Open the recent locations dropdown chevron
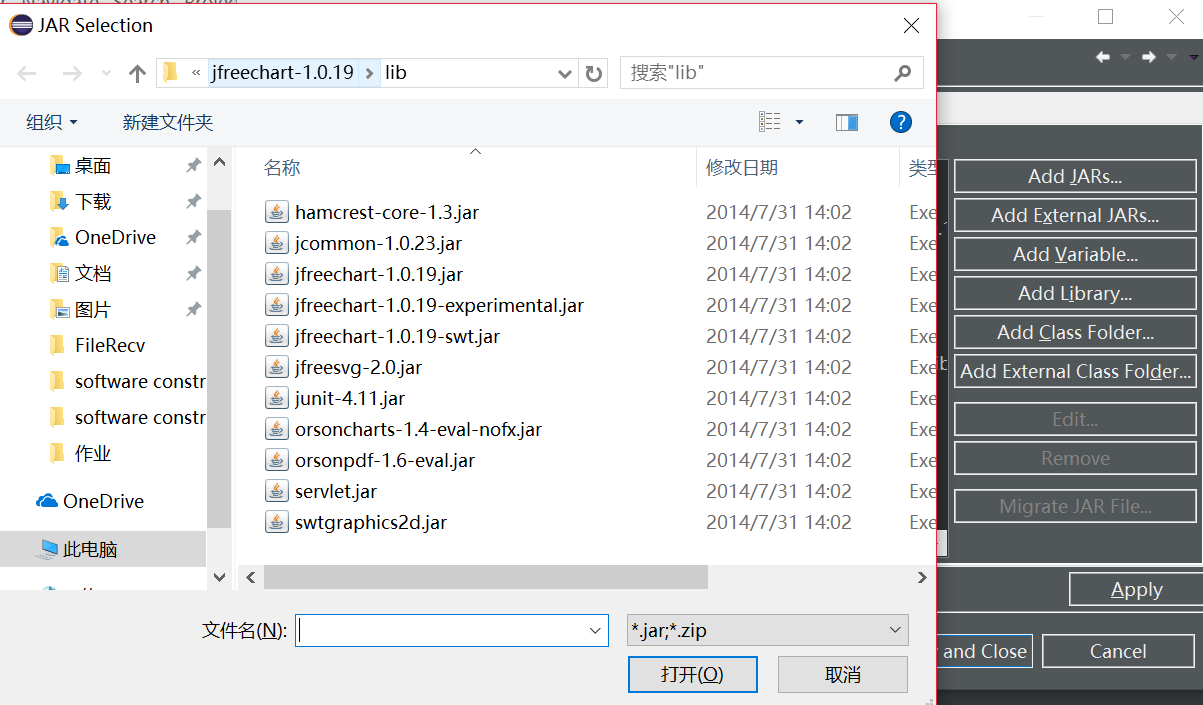The height and width of the screenshot is (705, 1203). coord(106,74)
